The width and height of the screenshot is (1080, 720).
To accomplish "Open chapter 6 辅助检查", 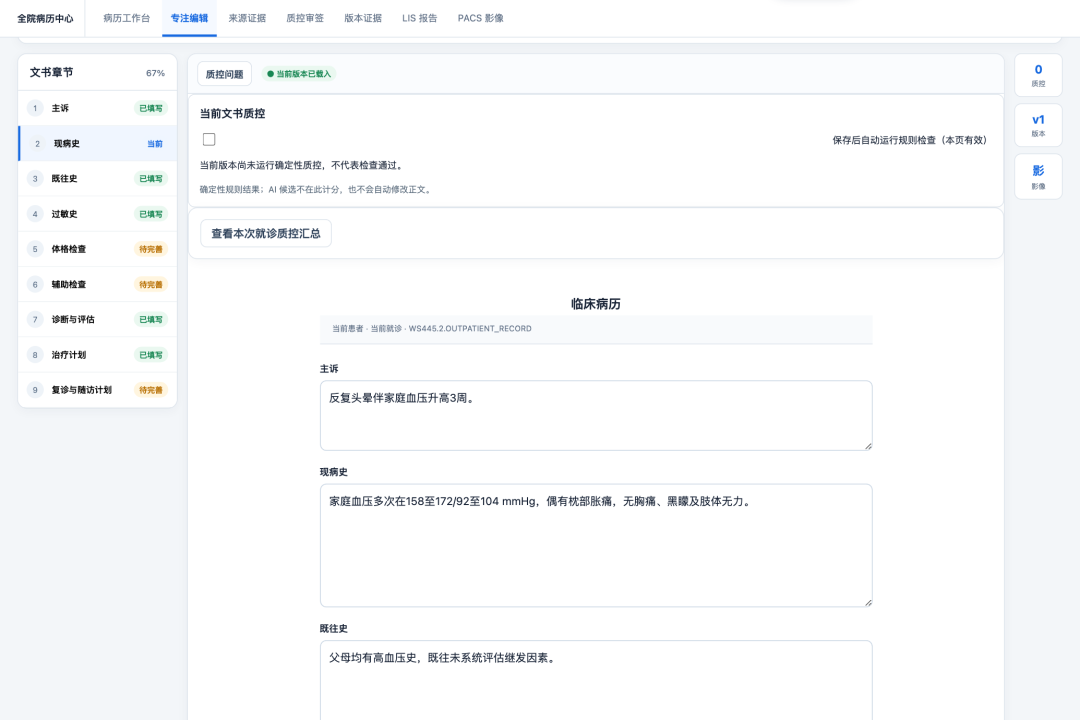I will (97, 284).
